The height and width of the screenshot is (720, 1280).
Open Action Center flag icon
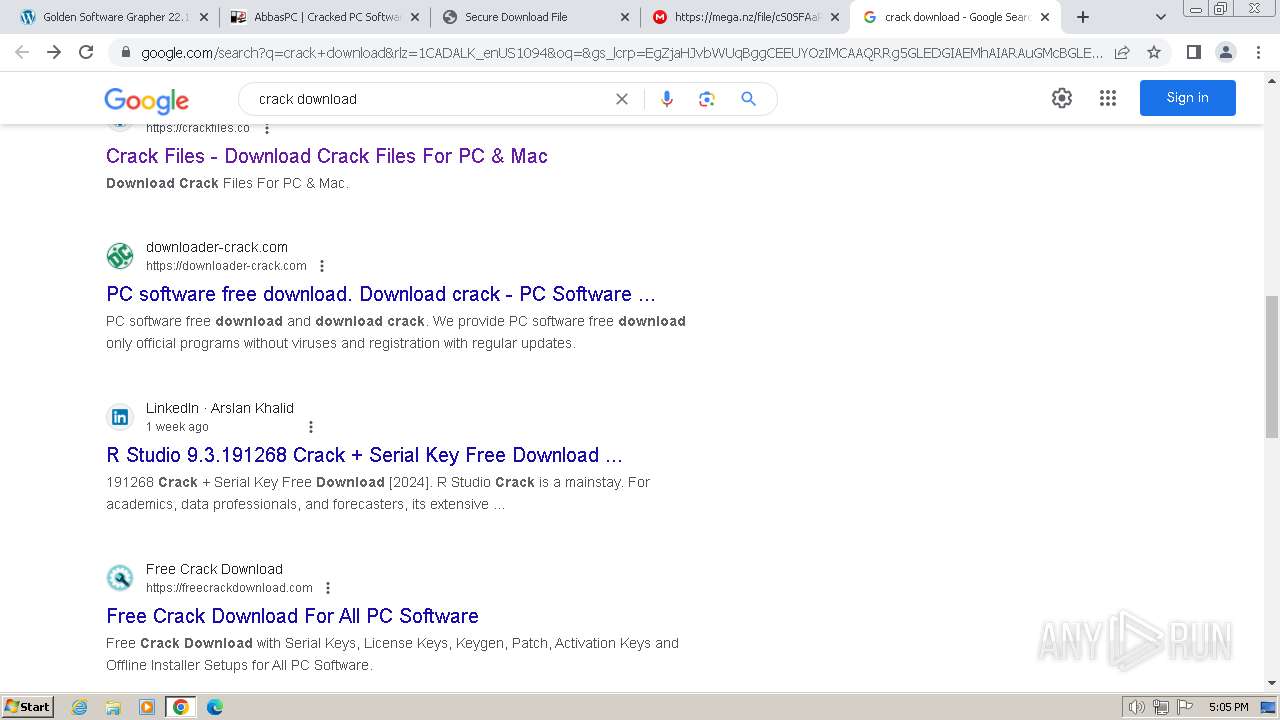[x=1183, y=707]
